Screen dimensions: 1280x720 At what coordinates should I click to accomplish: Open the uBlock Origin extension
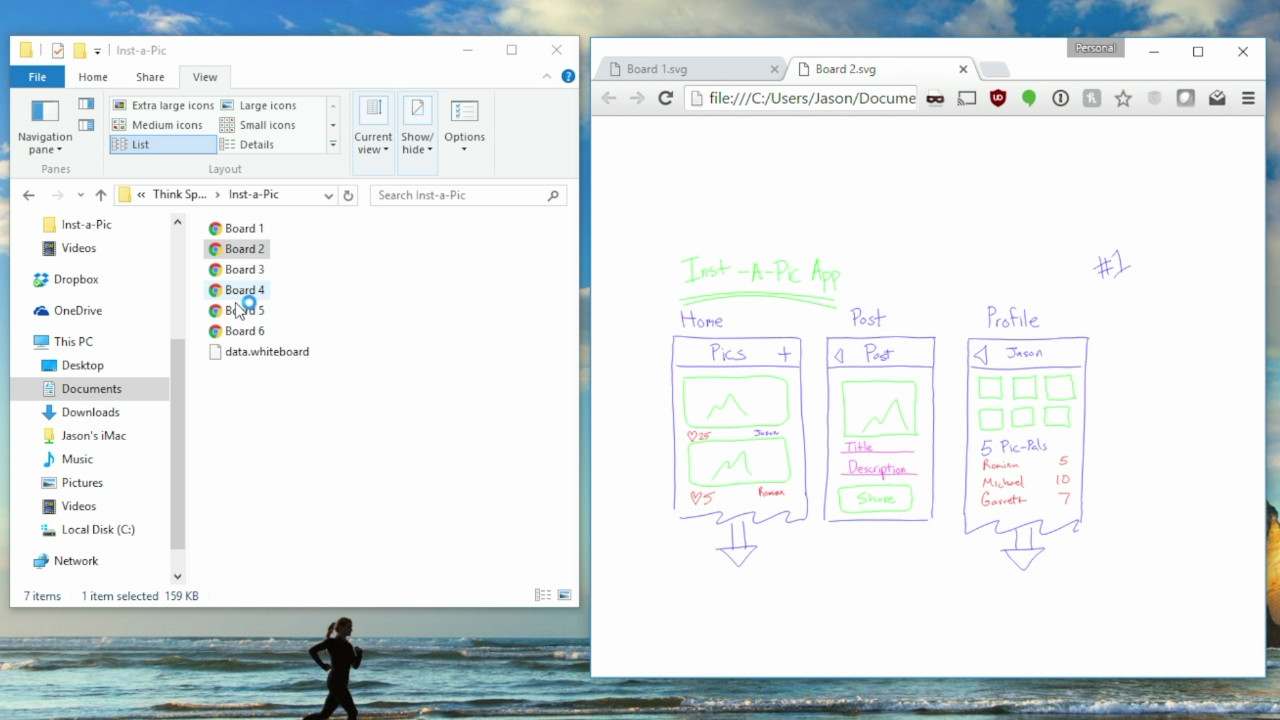pos(997,99)
